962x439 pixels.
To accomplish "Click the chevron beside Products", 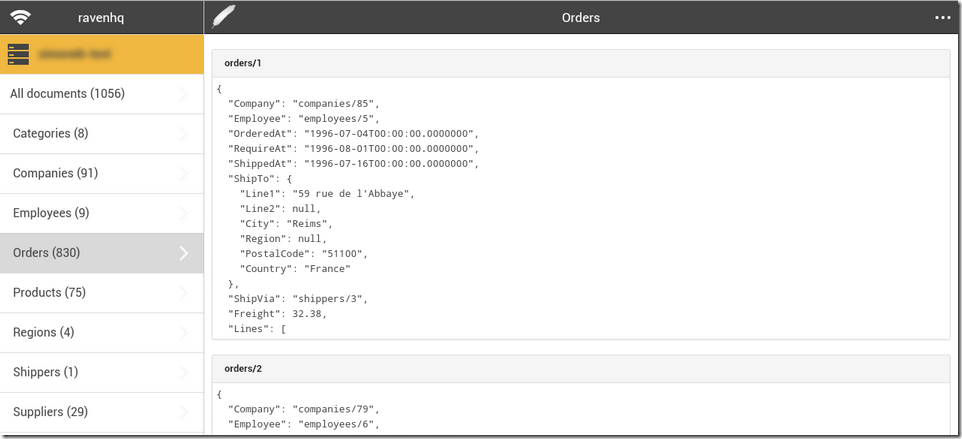I will click(184, 292).
